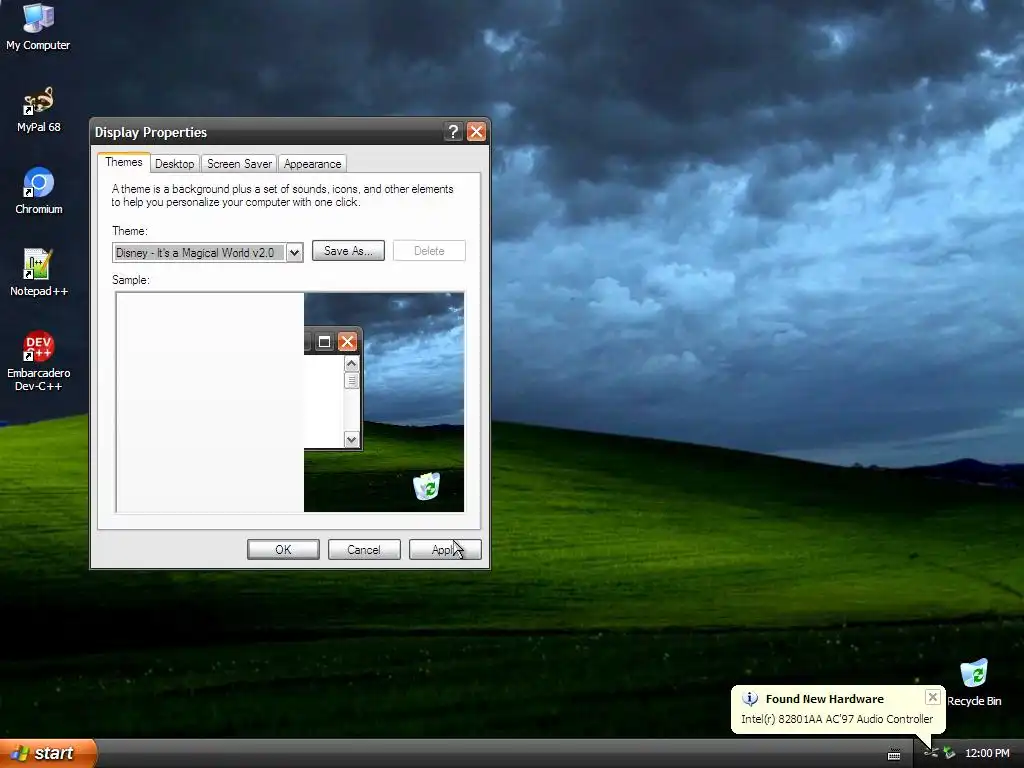Viewport: 1024px width, 768px height.
Task: Click the help question mark in Display Properties
Action: click(453, 132)
